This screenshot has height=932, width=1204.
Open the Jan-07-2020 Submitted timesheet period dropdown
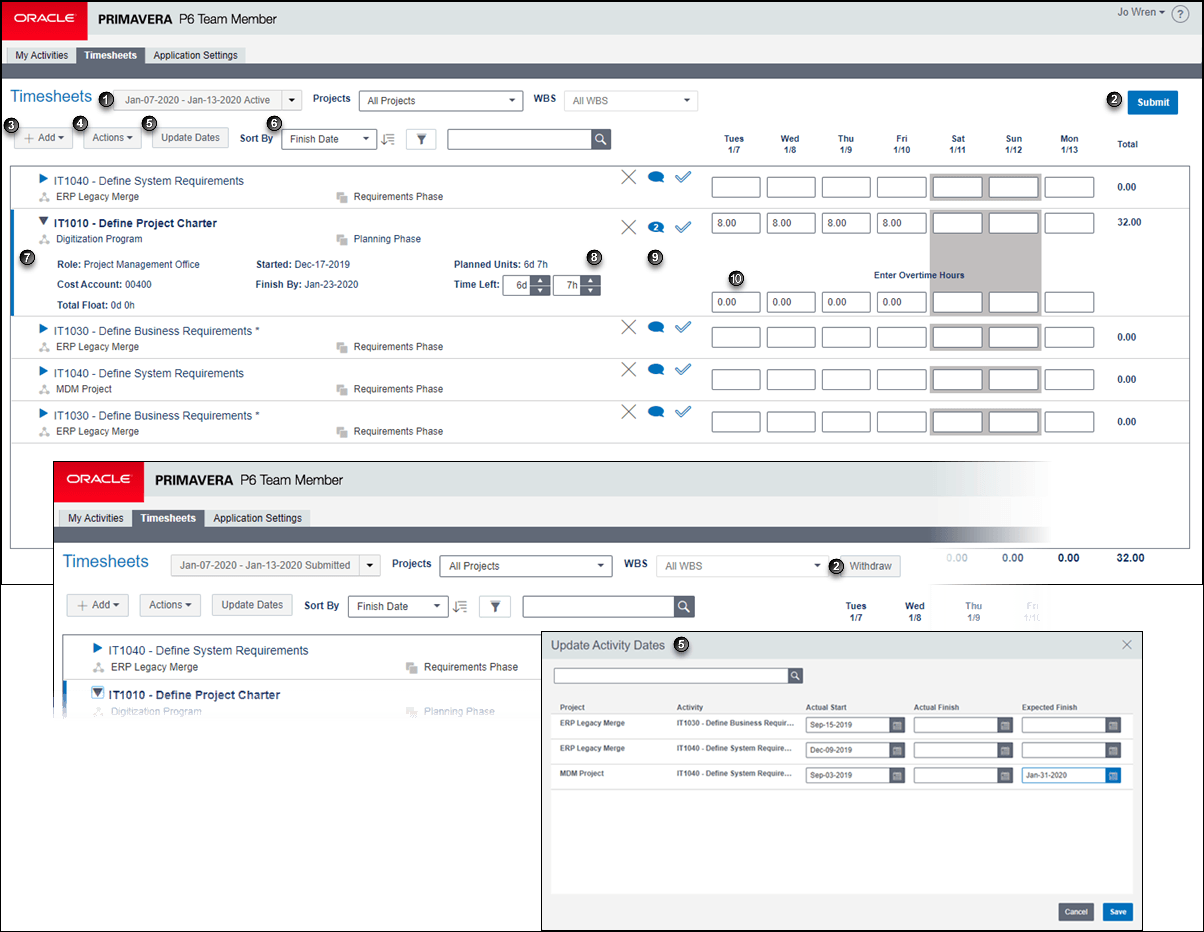[371, 565]
